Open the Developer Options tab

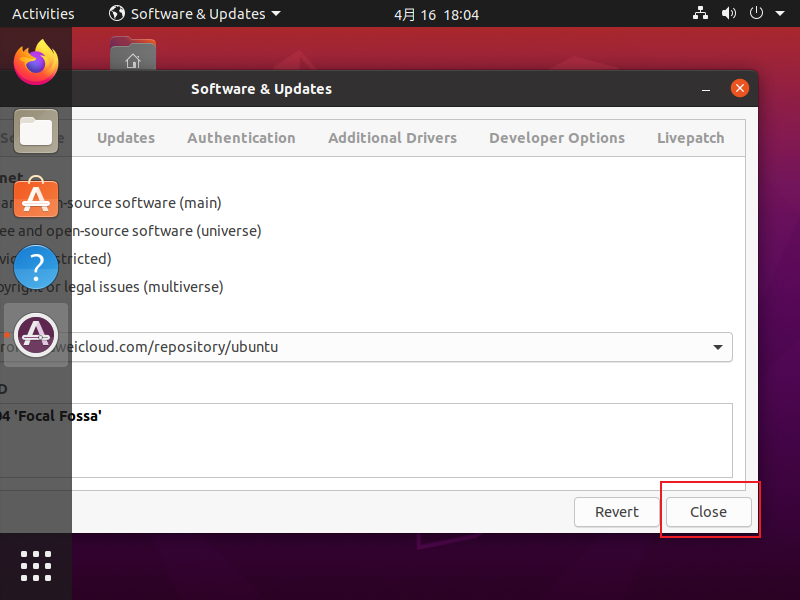pos(557,138)
